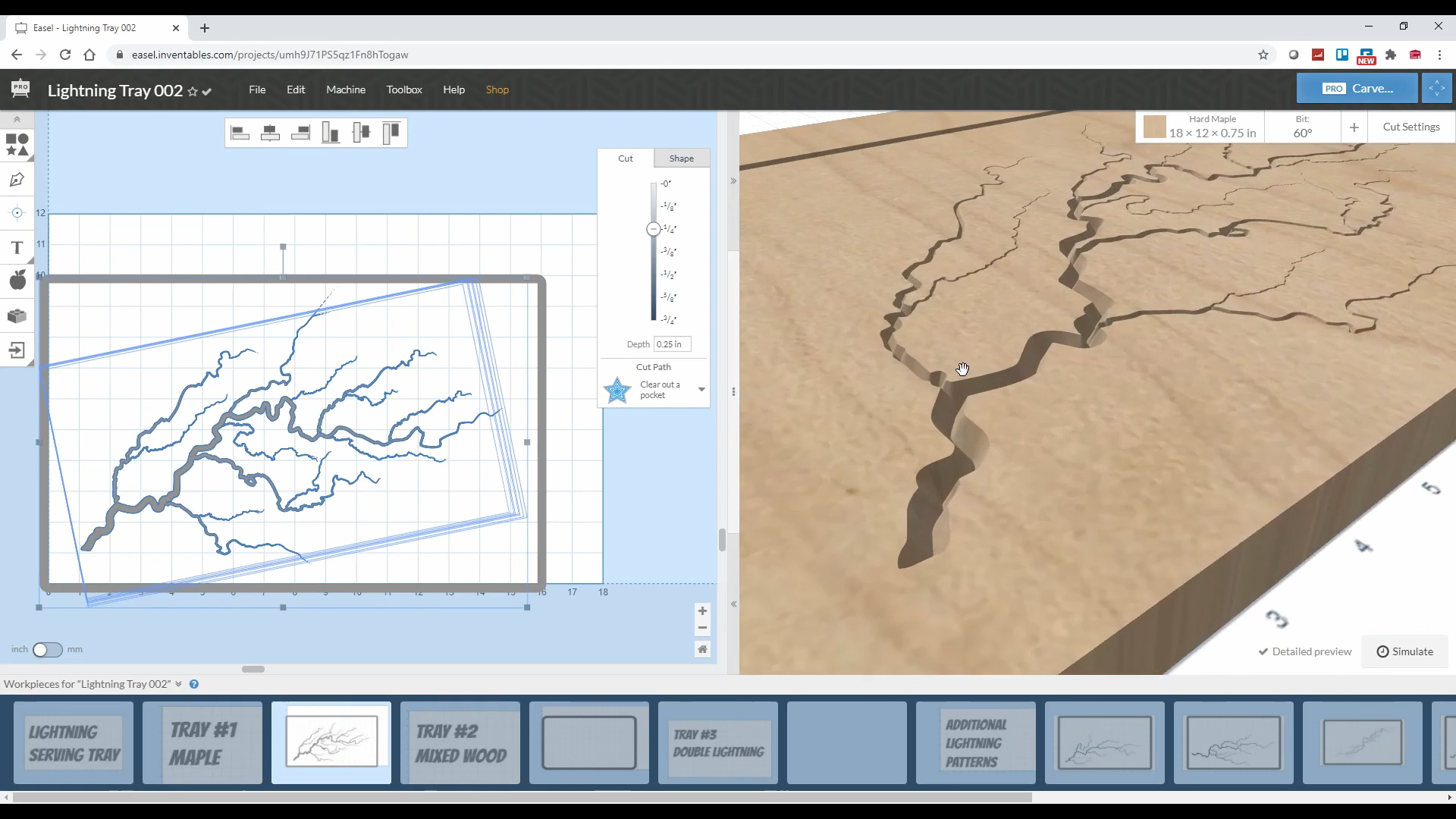Toggle the Detailed preview checkbox
1456x819 pixels.
pos(1304,651)
